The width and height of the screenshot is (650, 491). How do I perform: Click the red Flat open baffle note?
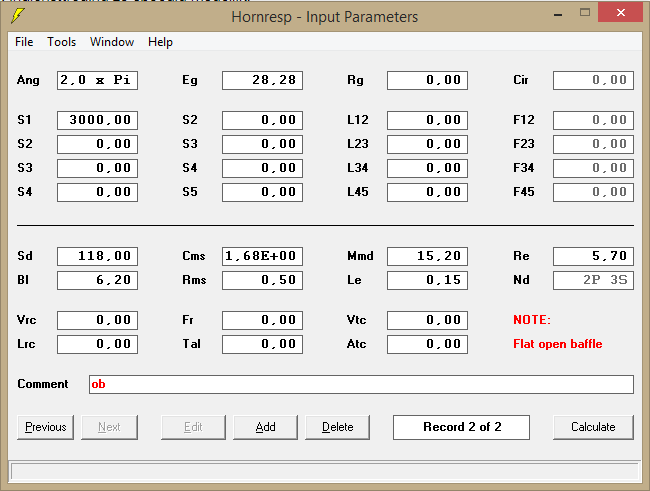tap(558, 344)
